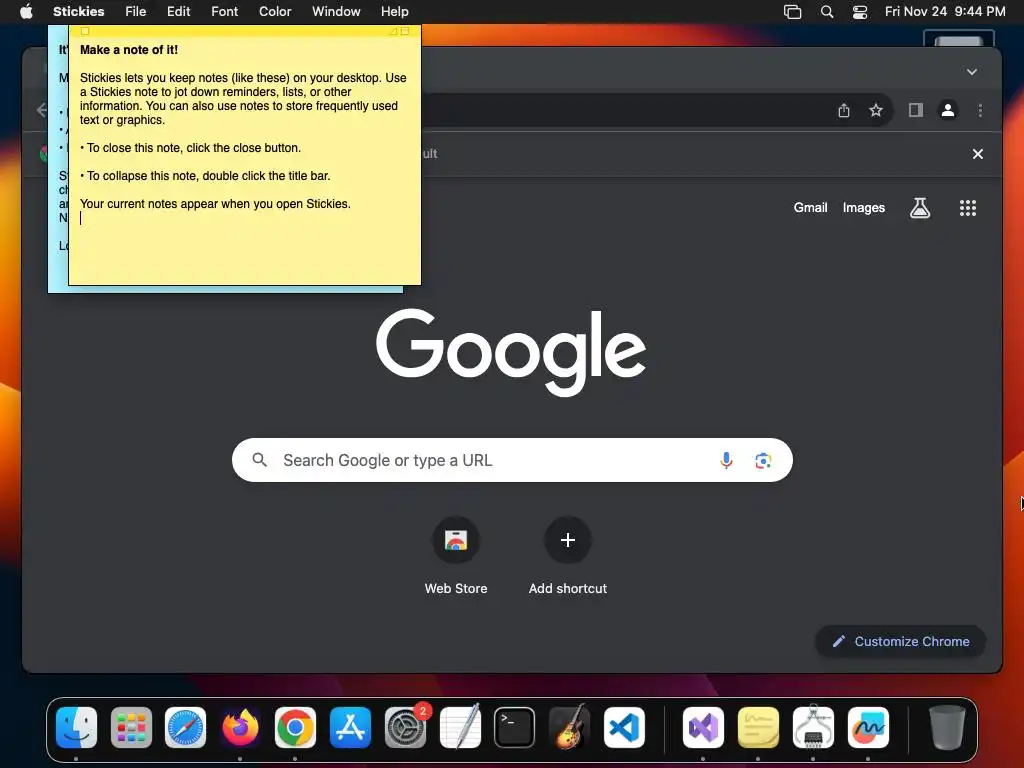Open the Chrome profile avatar
This screenshot has width=1024, height=768.
(x=948, y=110)
